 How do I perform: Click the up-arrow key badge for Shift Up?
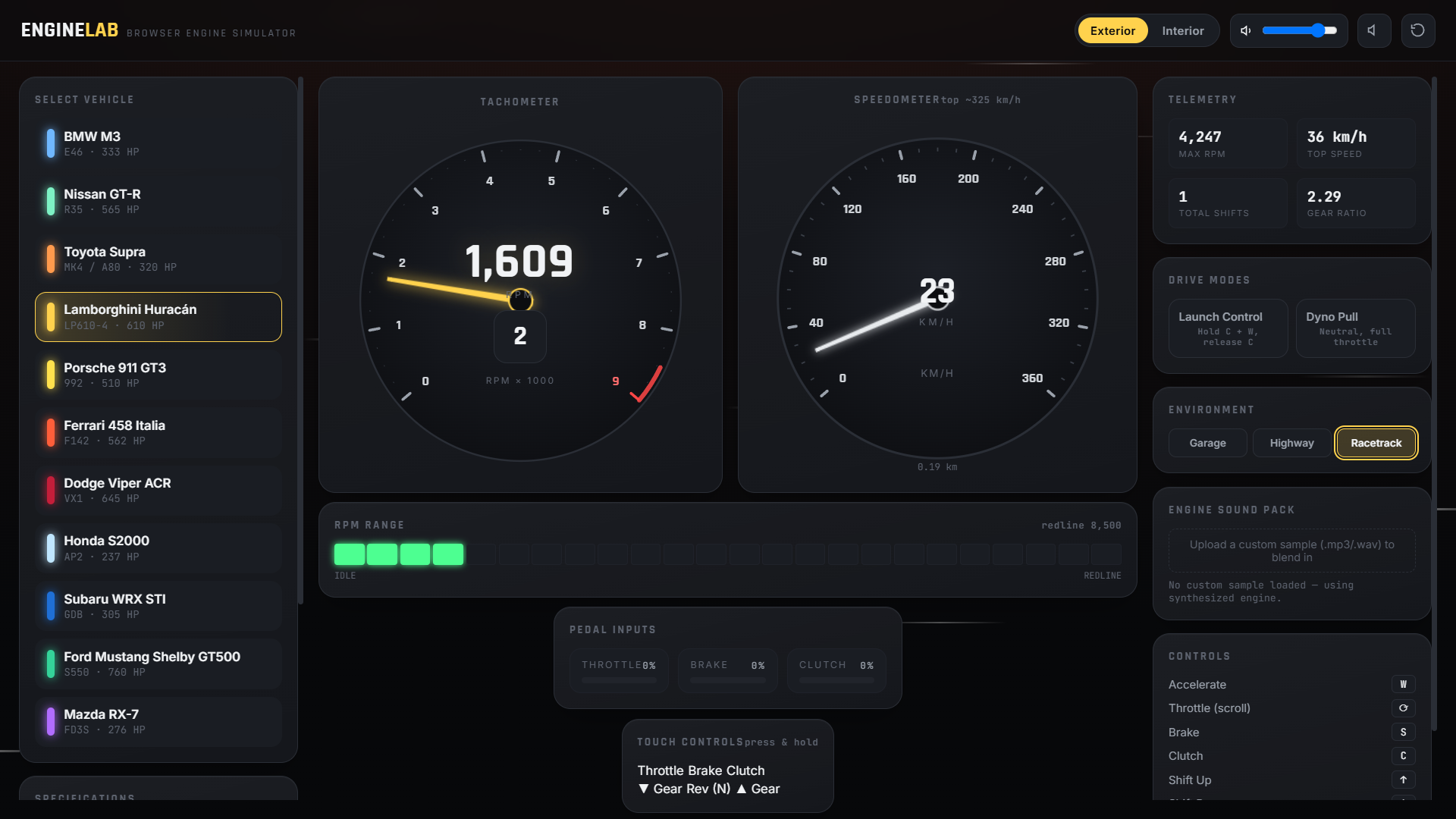[1403, 780]
